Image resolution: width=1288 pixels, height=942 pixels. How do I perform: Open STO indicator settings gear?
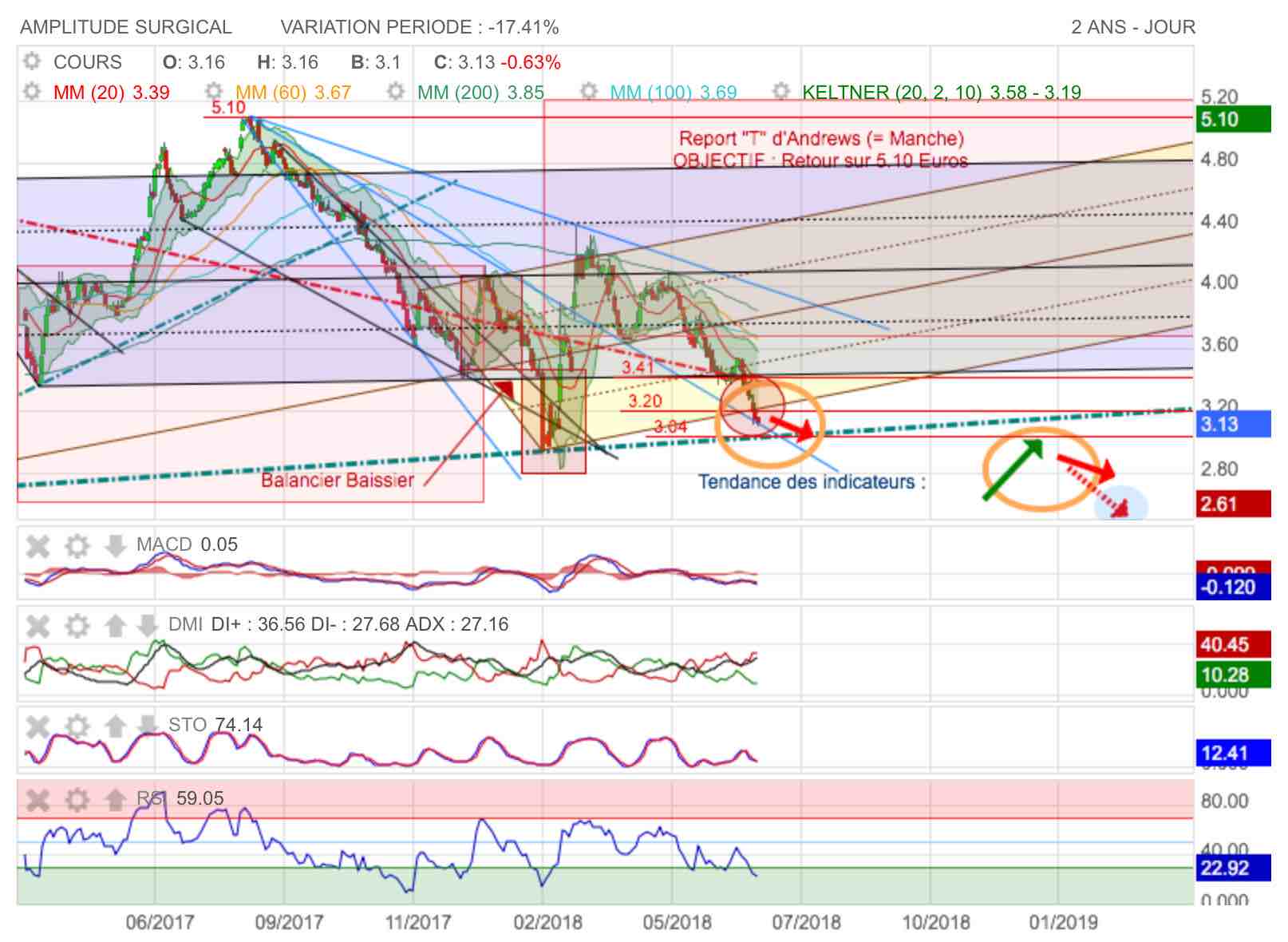point(77,726)
